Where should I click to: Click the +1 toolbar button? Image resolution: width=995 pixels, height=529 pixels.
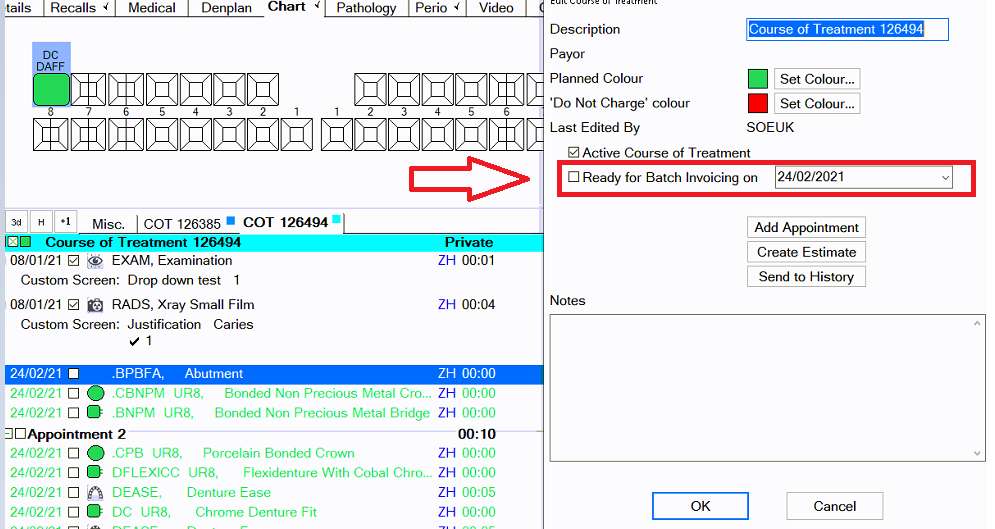point(65,222)
